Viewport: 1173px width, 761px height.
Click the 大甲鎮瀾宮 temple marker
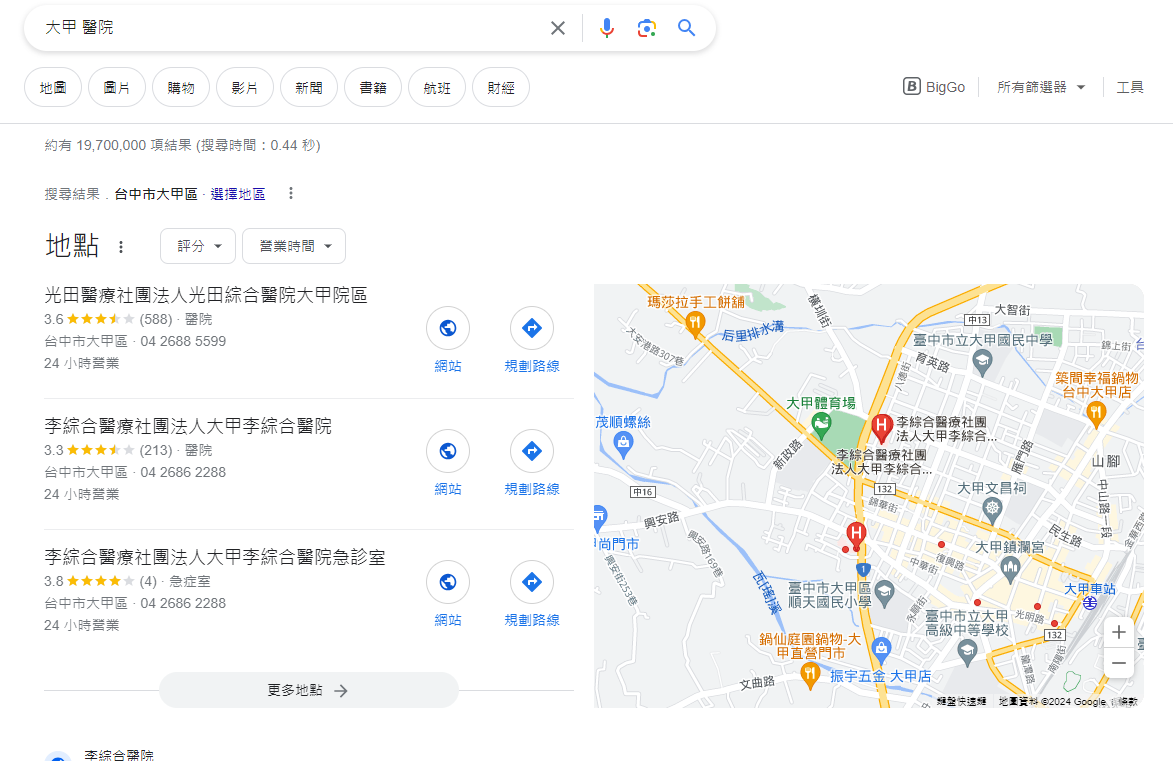point(1010,569)
